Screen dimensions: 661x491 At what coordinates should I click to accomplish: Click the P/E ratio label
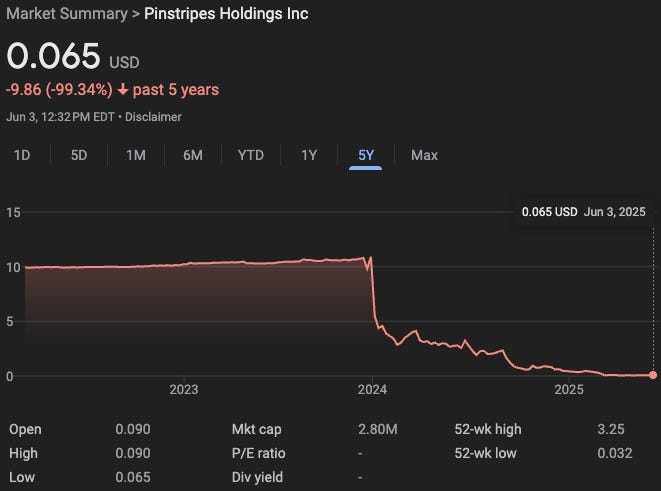[258, 453]
